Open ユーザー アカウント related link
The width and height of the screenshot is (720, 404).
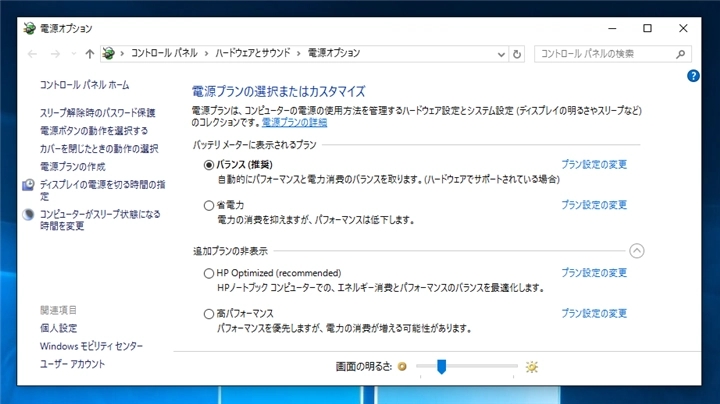point(72,364)
